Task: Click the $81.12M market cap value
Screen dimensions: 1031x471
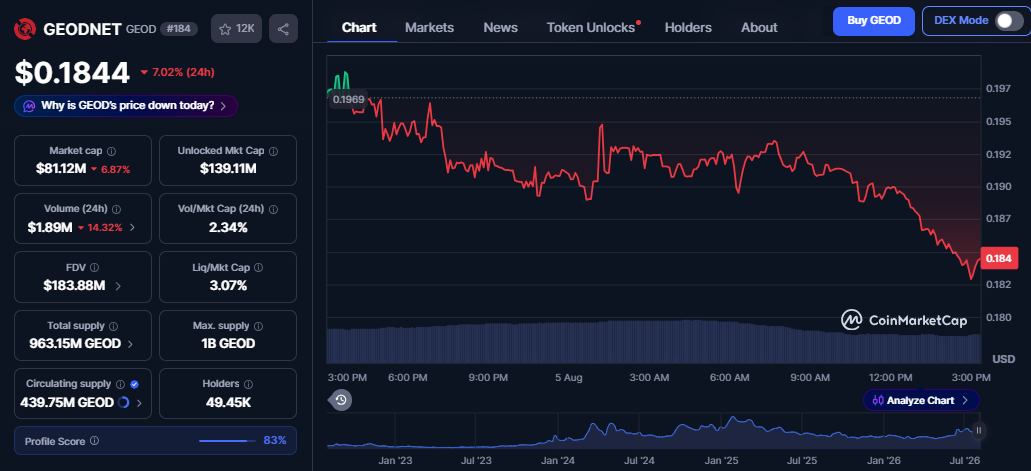Action: click(x=61, y=169)
